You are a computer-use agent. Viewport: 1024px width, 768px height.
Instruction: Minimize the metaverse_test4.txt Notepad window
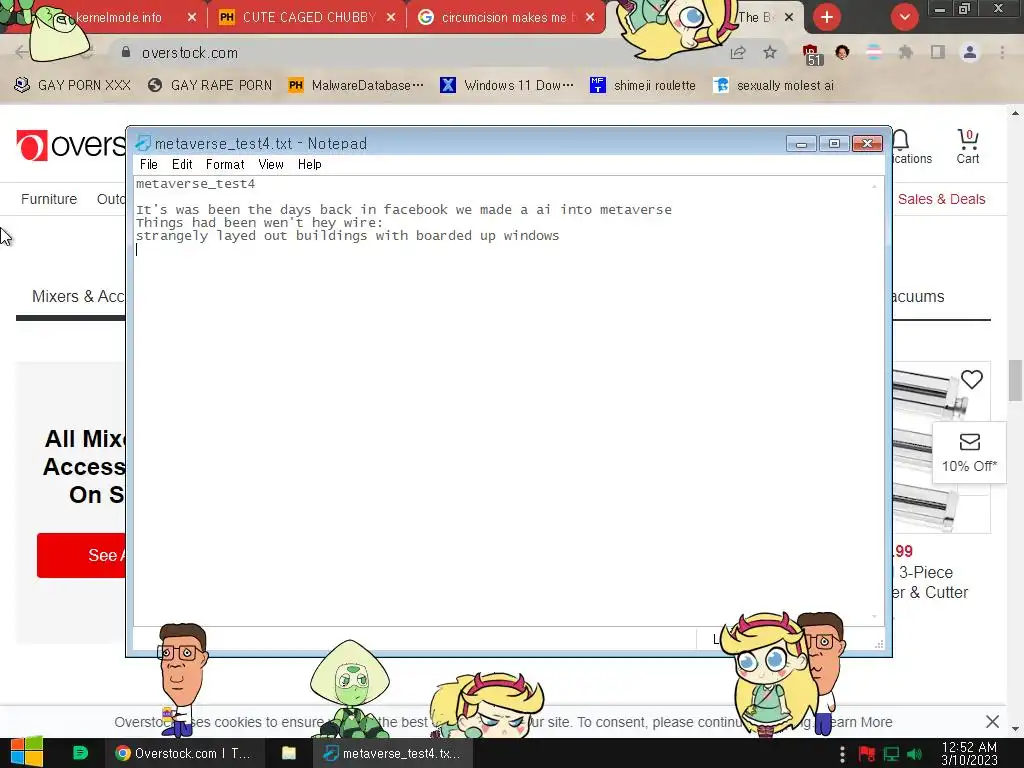click(x=801, y=143)
